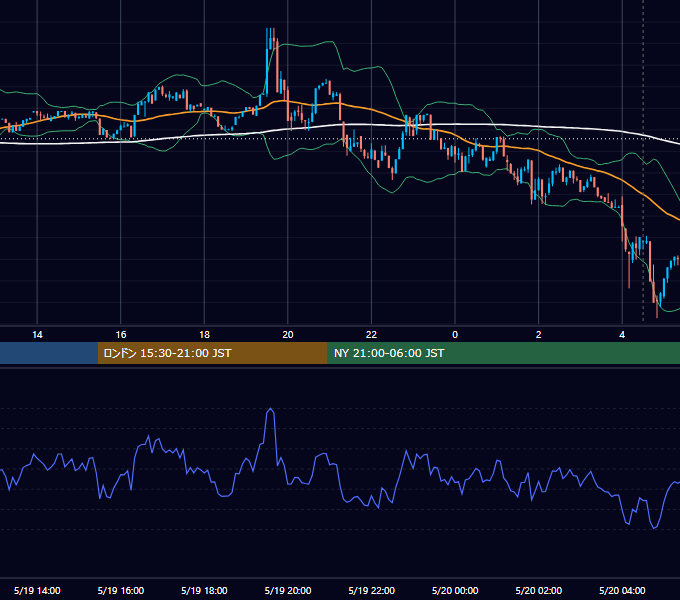
Task: Click the vertical dotted crosshair line after 4
Action: coord(643,160)
